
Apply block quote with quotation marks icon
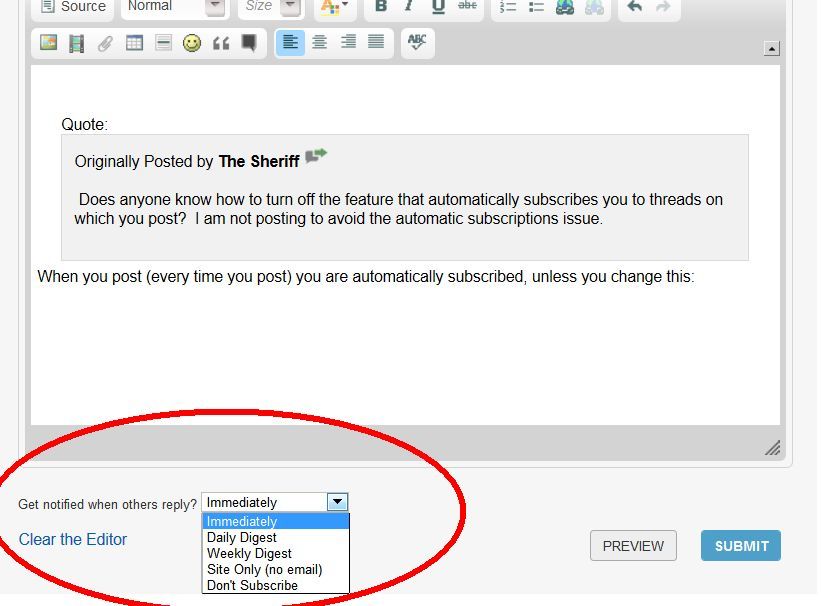[220, 43]
